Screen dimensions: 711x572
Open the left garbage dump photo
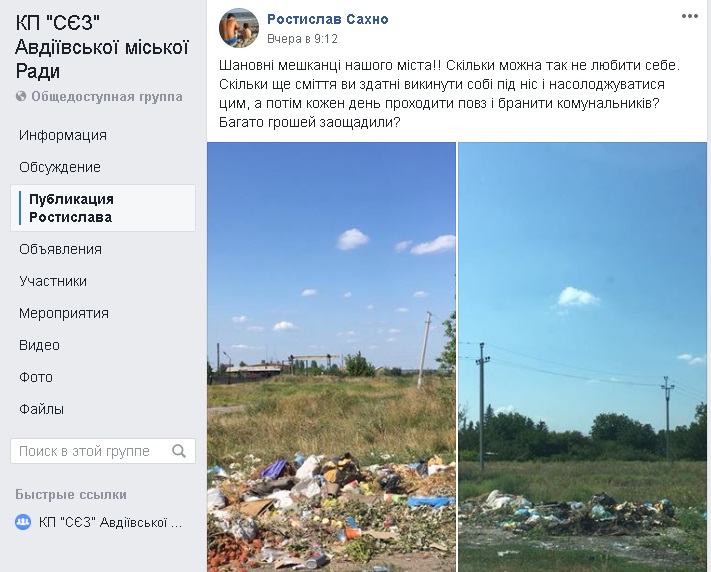tap(331, 357)
